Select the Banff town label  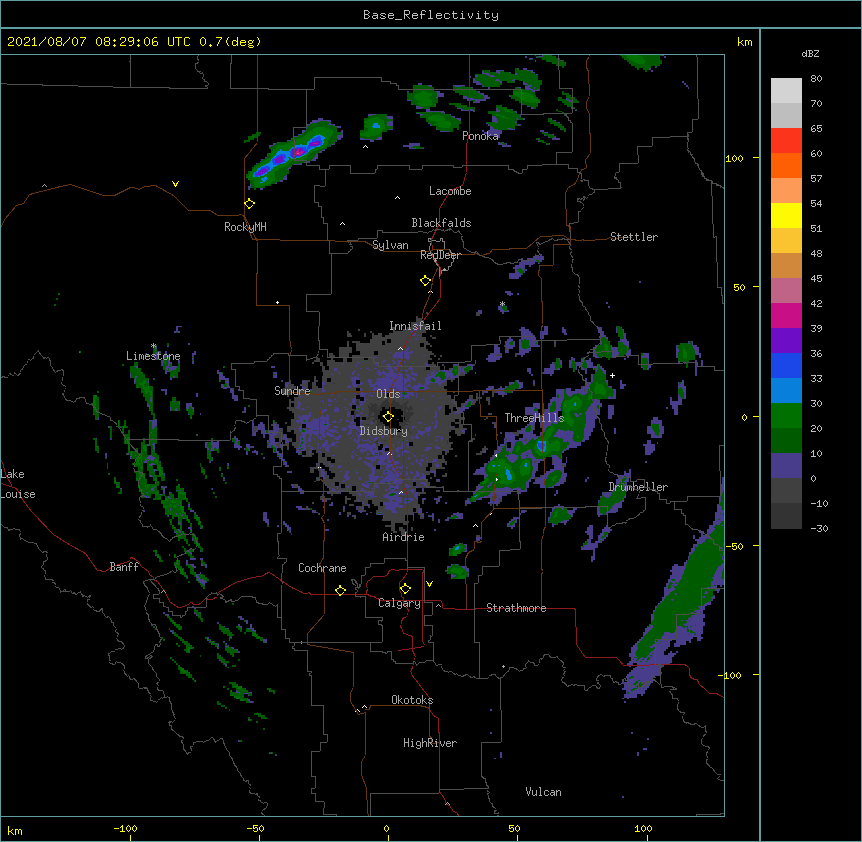pyautogui.click(x=124, y=567)
